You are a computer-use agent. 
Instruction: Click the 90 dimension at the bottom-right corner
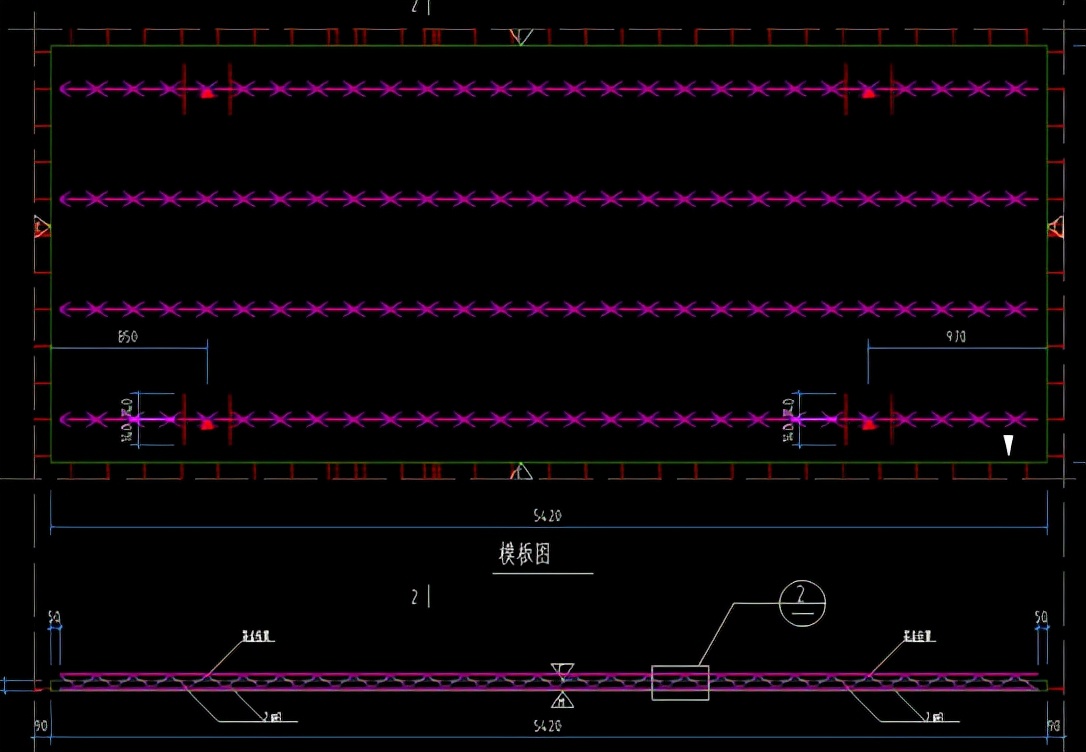click(x=1054, y=726)
